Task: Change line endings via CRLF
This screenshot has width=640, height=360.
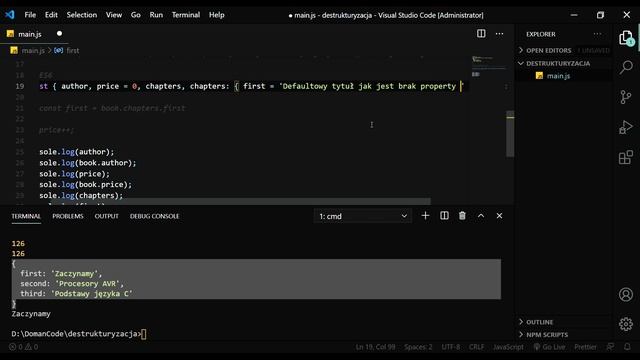Action: click(476, 347)
